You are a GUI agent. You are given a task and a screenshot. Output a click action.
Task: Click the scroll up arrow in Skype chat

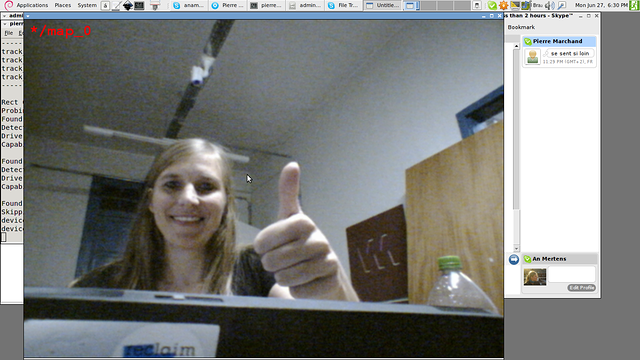(x=516, y=46)
